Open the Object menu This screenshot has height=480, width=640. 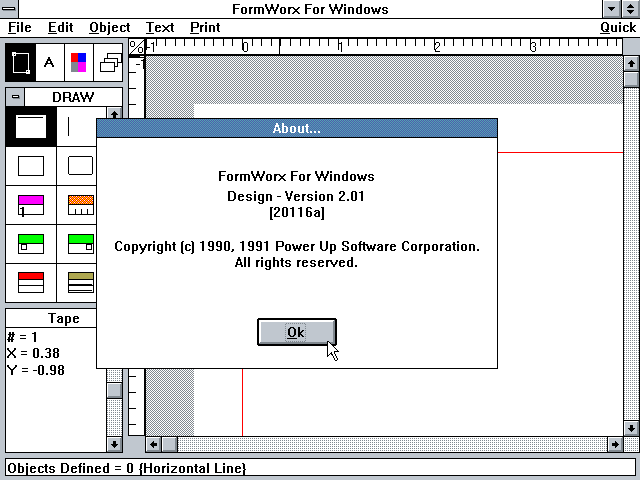coord(109,27)
